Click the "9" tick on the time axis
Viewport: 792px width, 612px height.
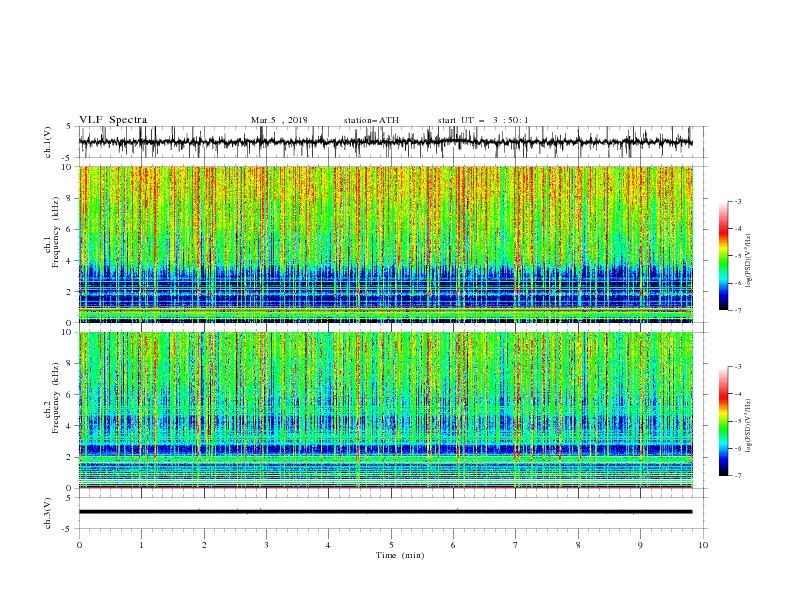(640, 545)
